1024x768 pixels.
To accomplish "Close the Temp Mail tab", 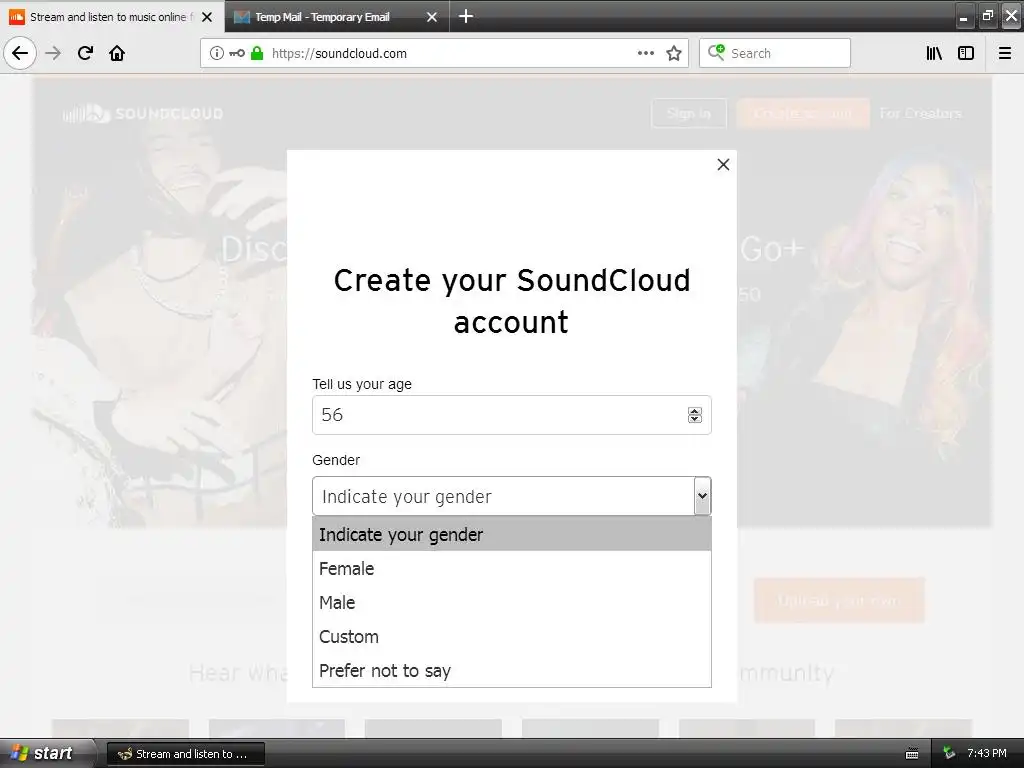I will [432, 17].
